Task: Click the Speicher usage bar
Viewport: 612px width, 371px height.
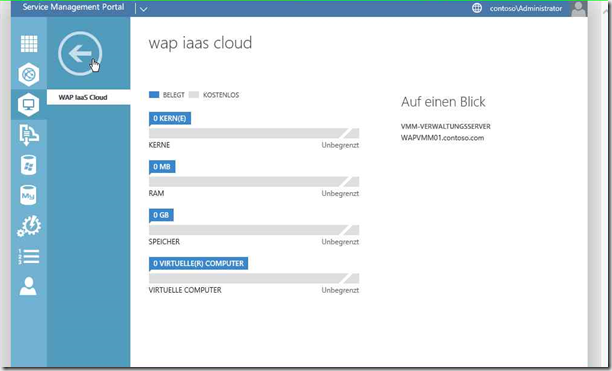Action: [254, 230]
